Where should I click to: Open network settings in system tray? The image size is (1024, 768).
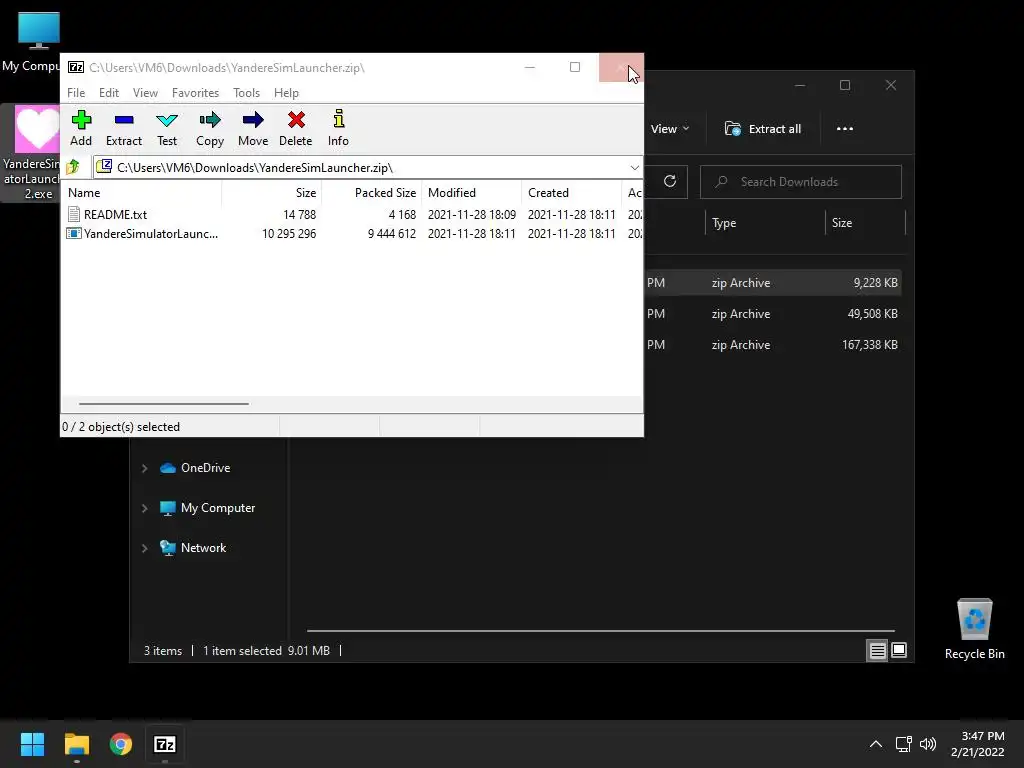tap(903, 744)
